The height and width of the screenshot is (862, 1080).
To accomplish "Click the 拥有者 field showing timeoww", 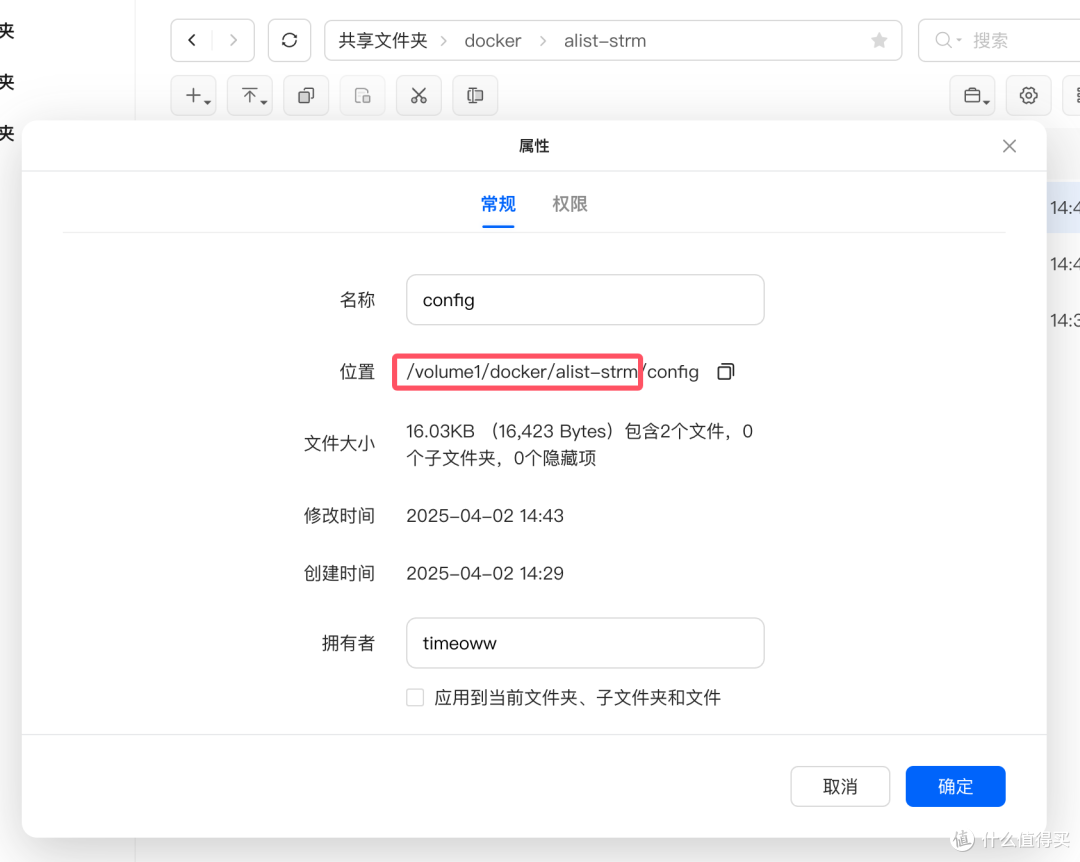I will point(585,643).
